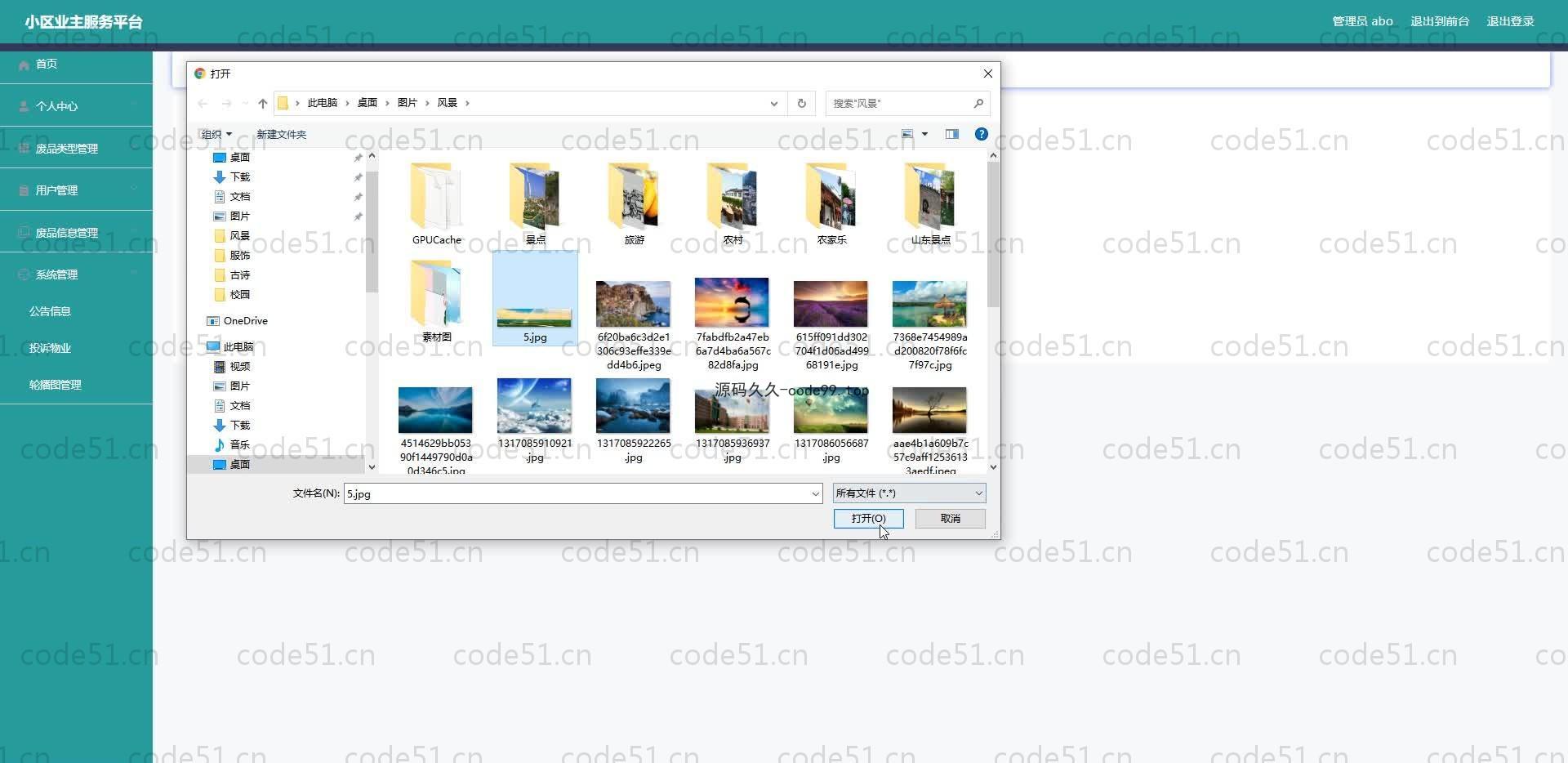Click the 取消 cancel button
Viewport: 1568px width, 763px height.
pyautogui.click(x=950, y=519)
